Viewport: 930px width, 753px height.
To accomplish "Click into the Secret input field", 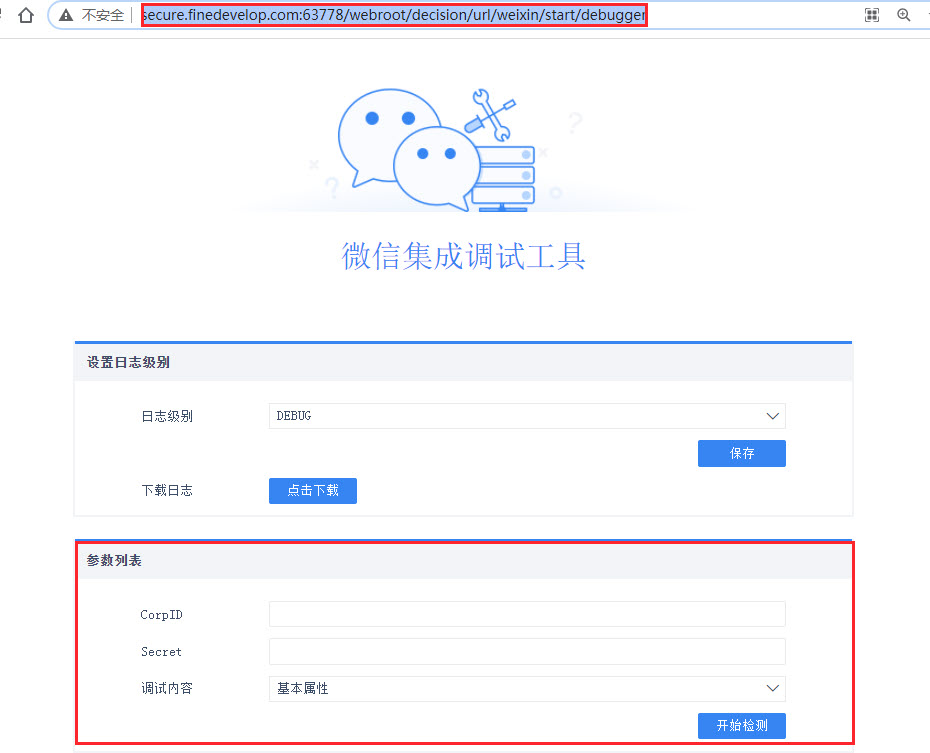I will 527,652.
